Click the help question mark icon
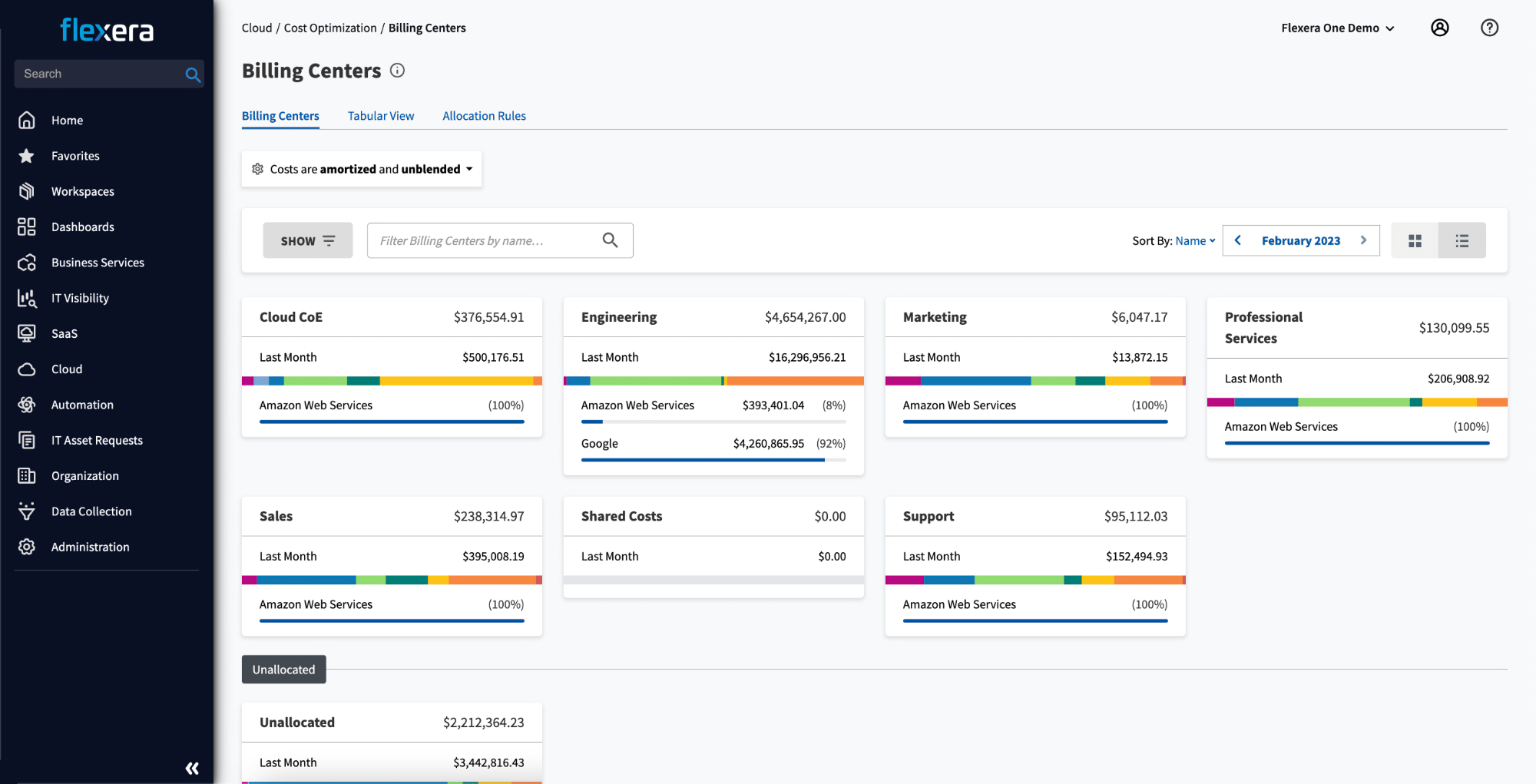 click(x=1489, y=28)
